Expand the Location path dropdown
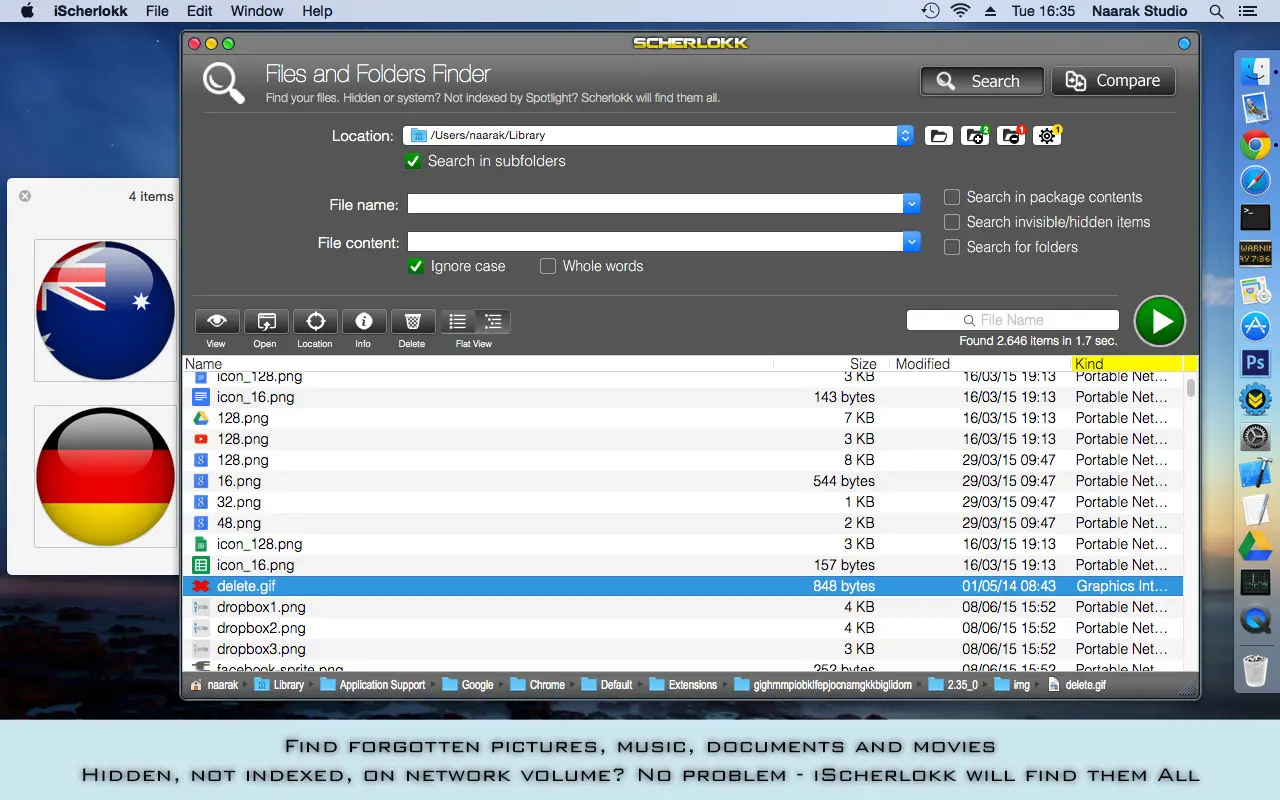 tap(905, 135)
